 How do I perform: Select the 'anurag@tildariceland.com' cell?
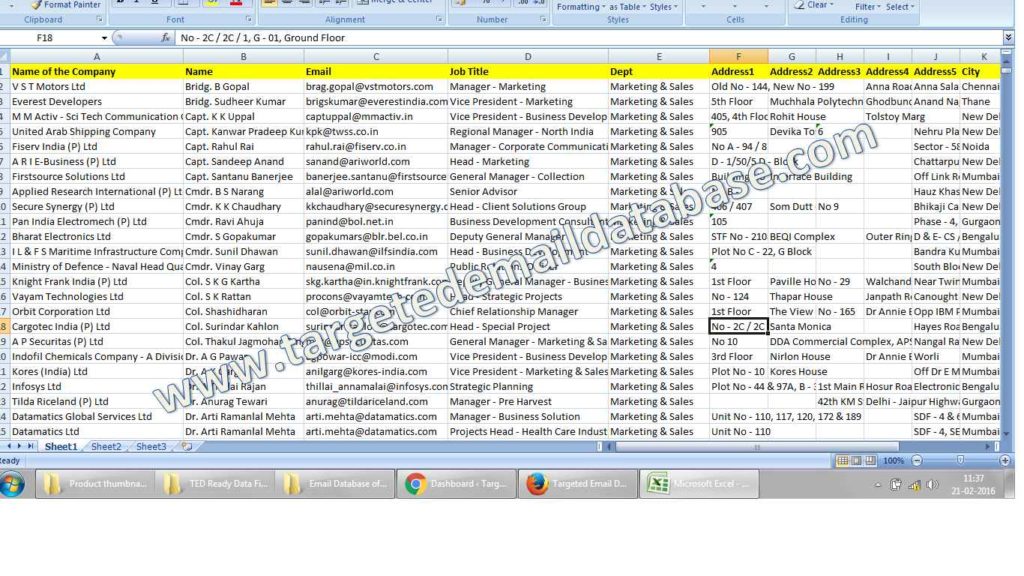[376, 402]
